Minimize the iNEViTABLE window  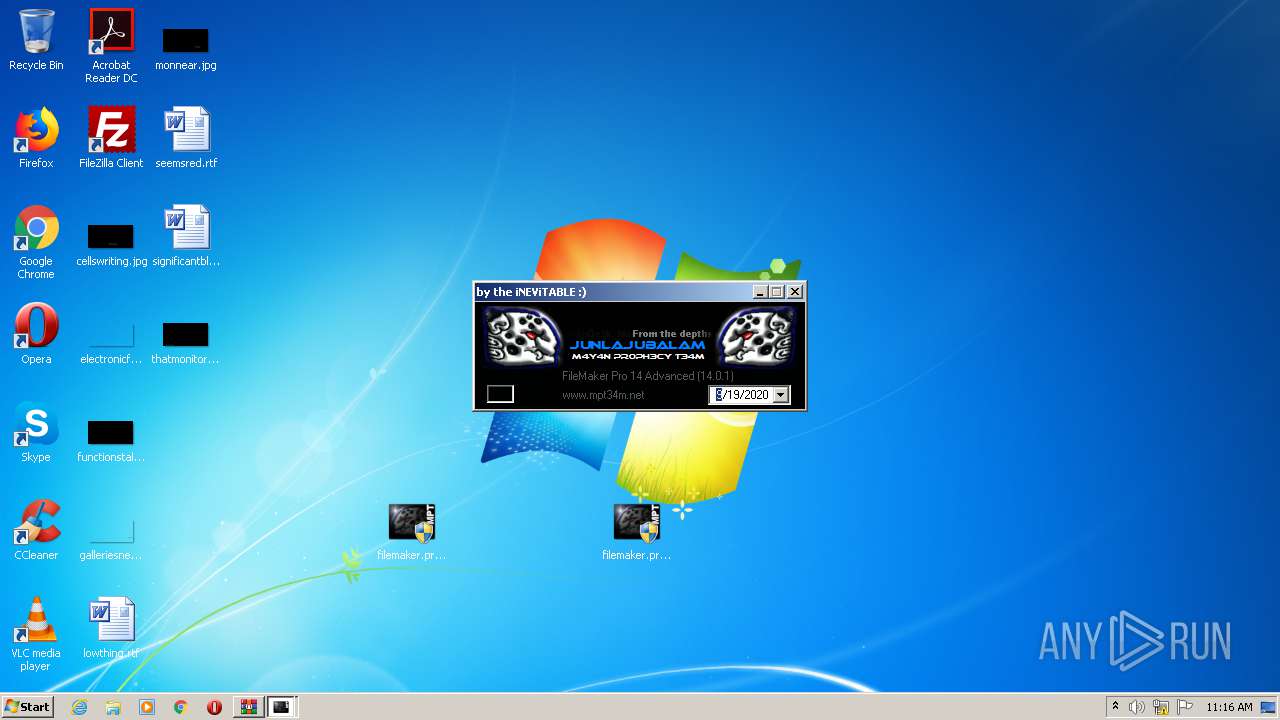tap(760, 292)
